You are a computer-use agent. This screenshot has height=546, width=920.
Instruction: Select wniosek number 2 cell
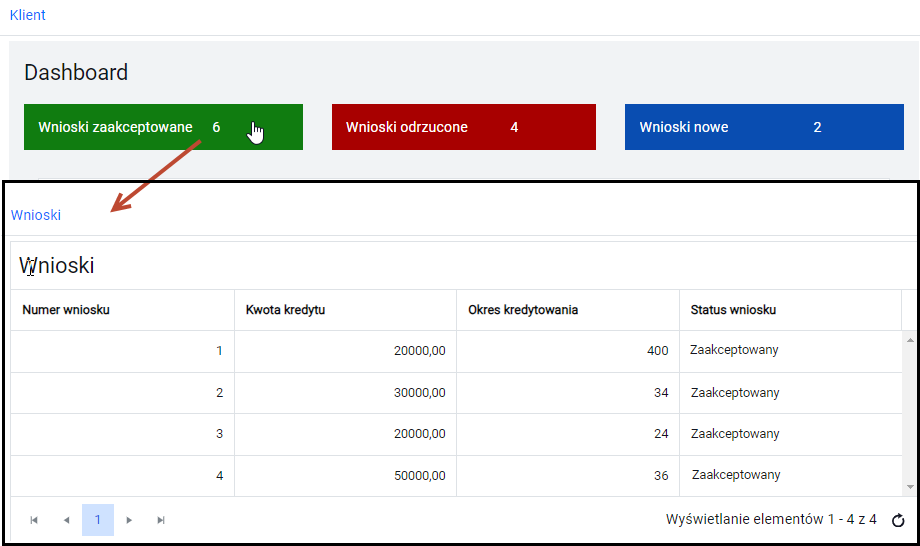(123, 393)
